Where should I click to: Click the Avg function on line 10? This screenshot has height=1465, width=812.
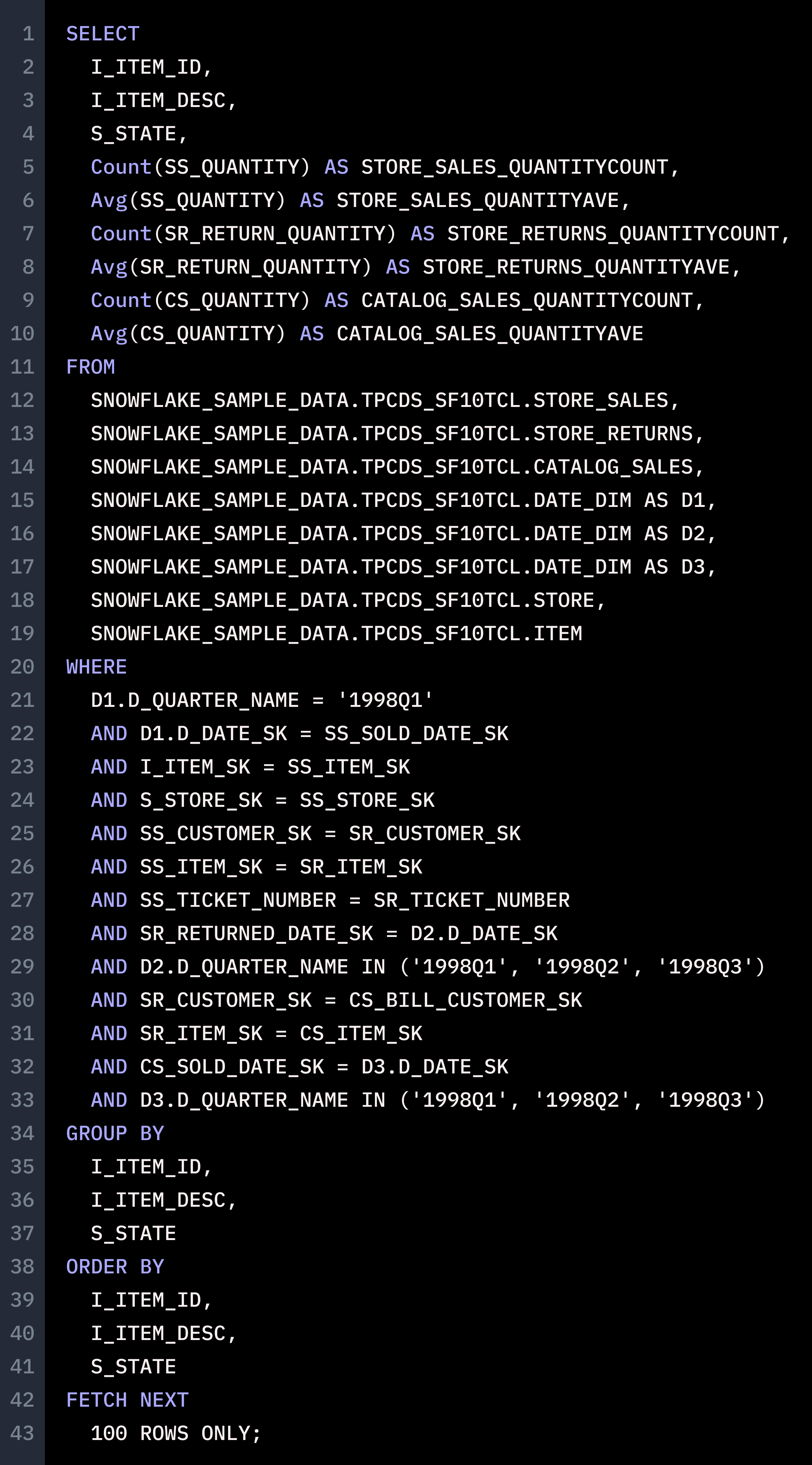pos(109,334)
